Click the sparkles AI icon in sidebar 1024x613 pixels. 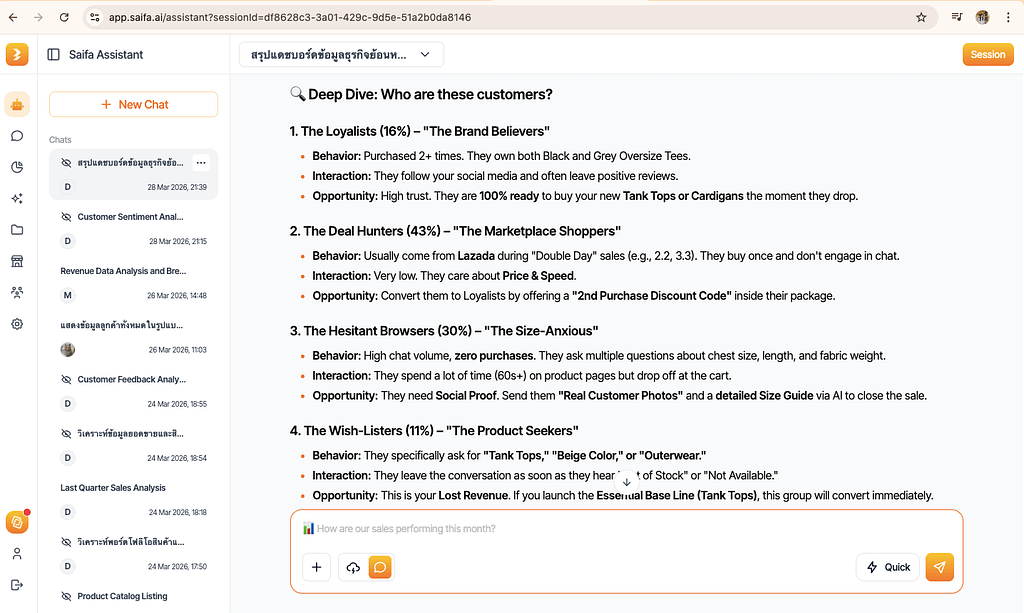coord(17,198)
